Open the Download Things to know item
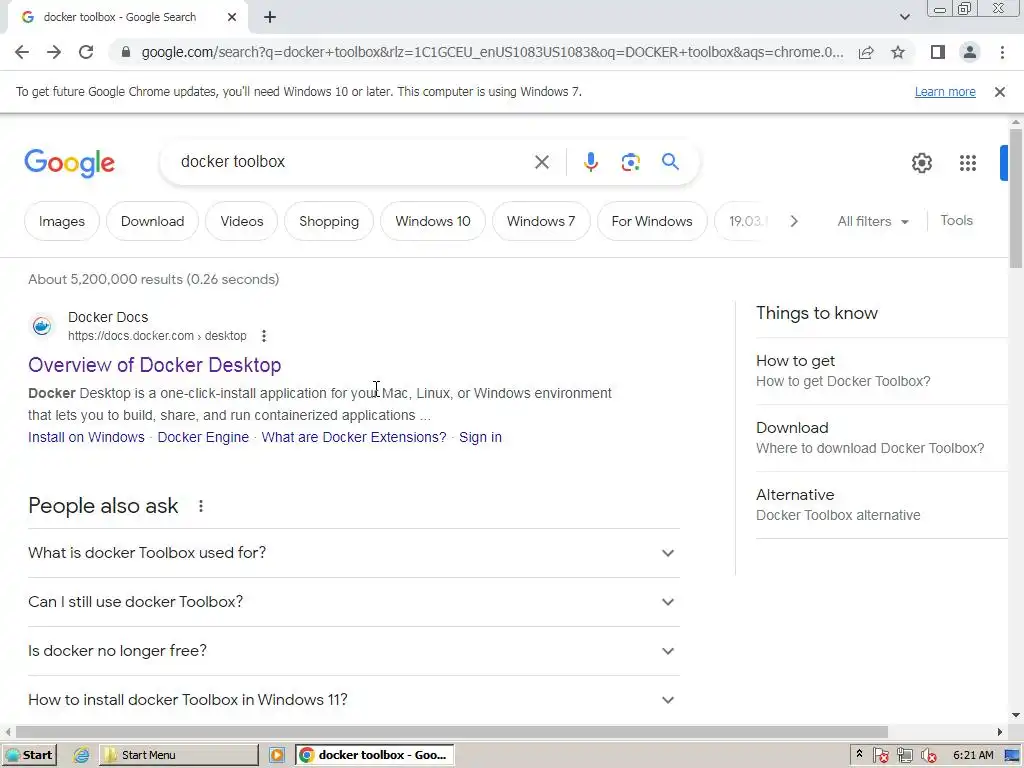 [x=881, y=438]
